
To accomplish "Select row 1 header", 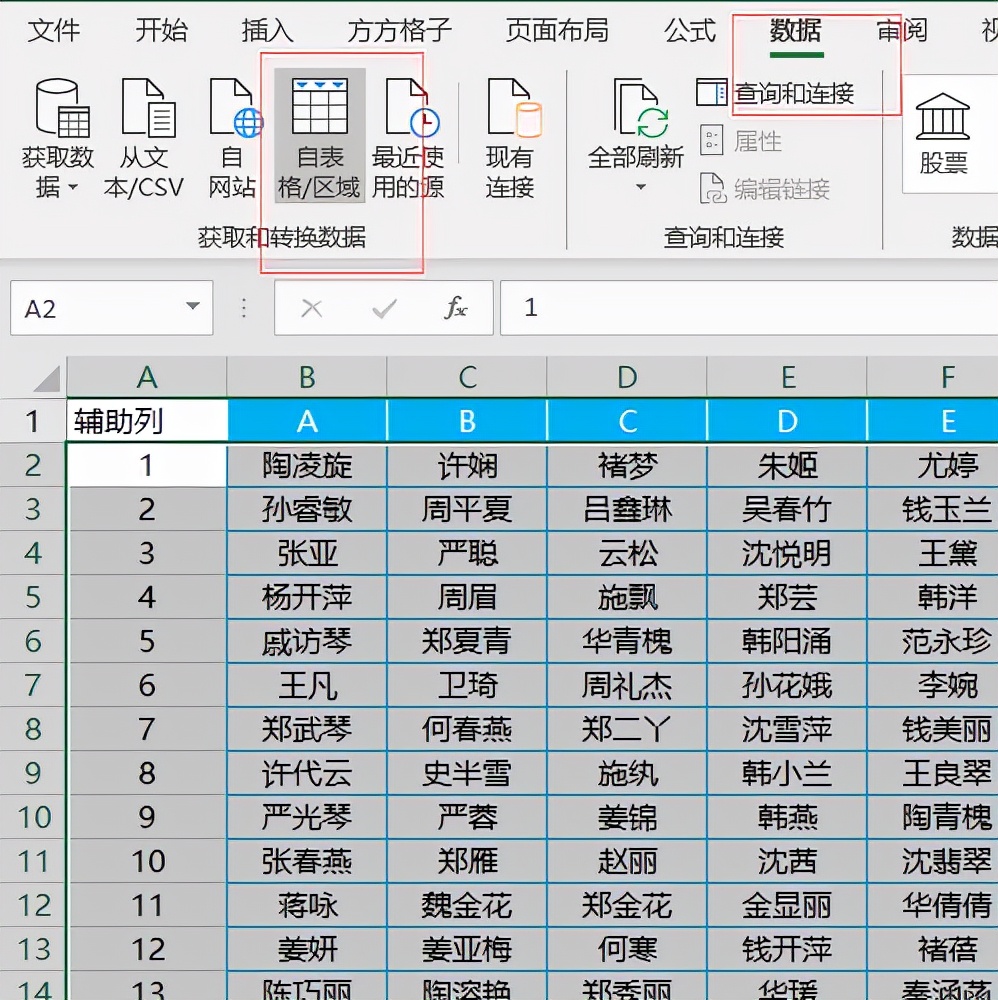I will tap(33, 421).
